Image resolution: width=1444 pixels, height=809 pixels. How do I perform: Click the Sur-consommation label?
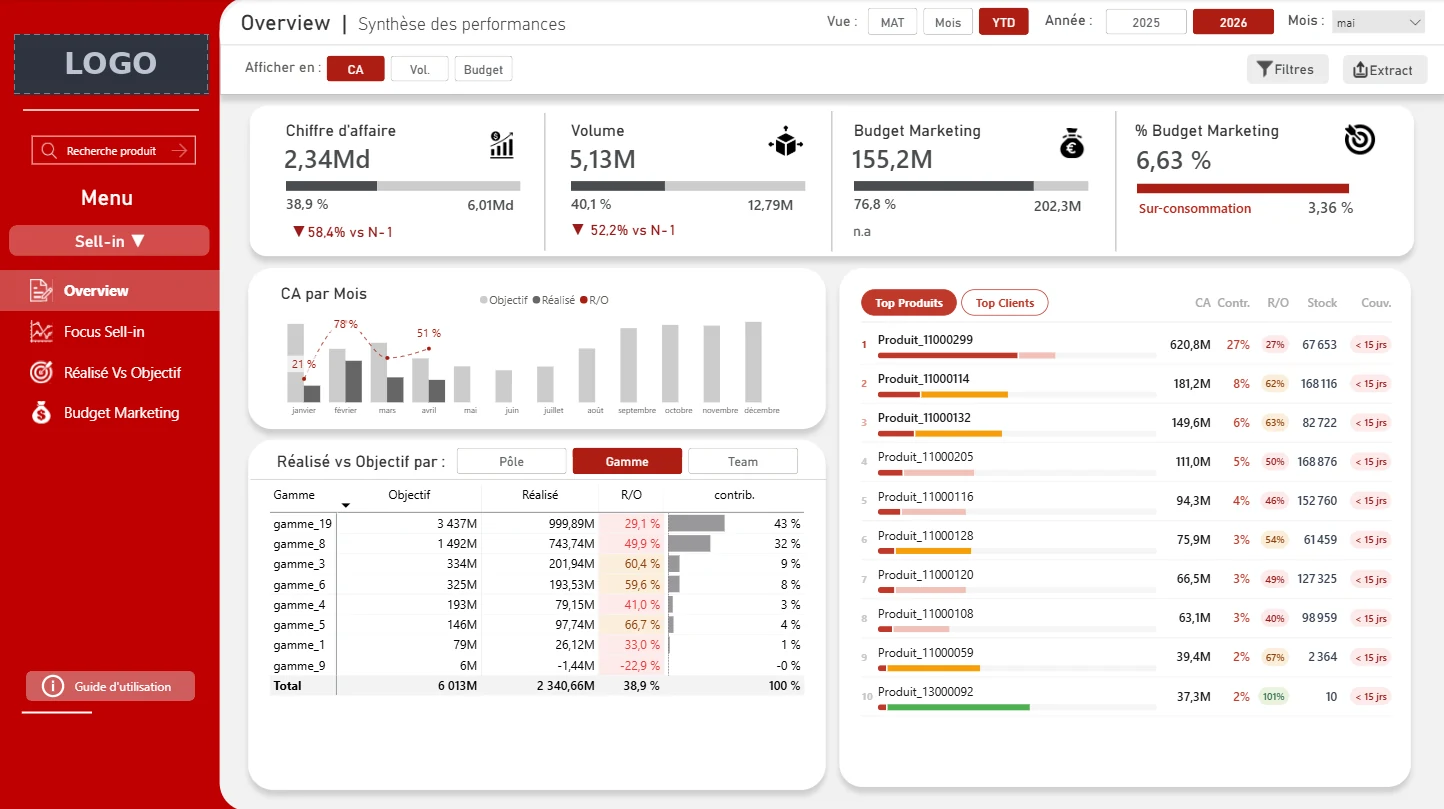1195,209
